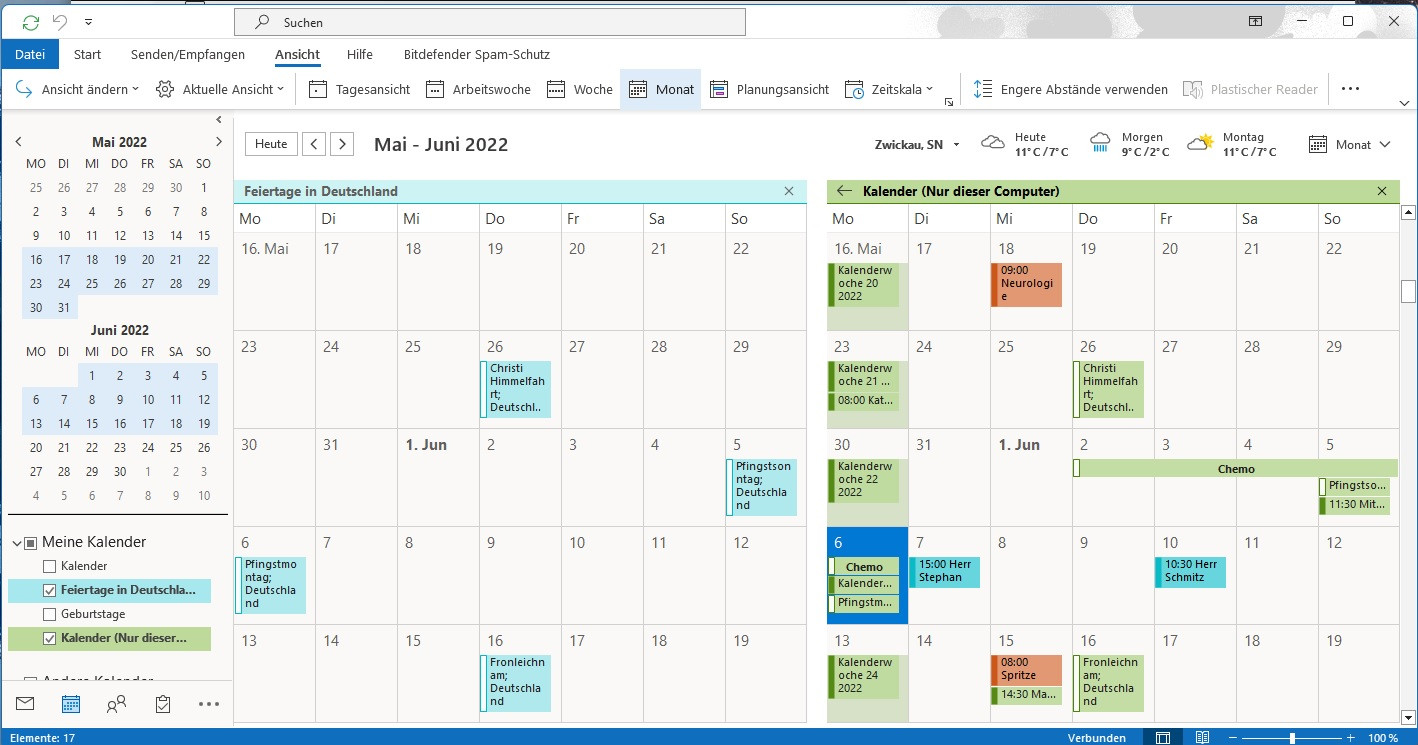The height and width of the screenshot is (745, 1418).
Task: Uncheck Kalender (Nur dieser...) calendar
Action: 50,638
